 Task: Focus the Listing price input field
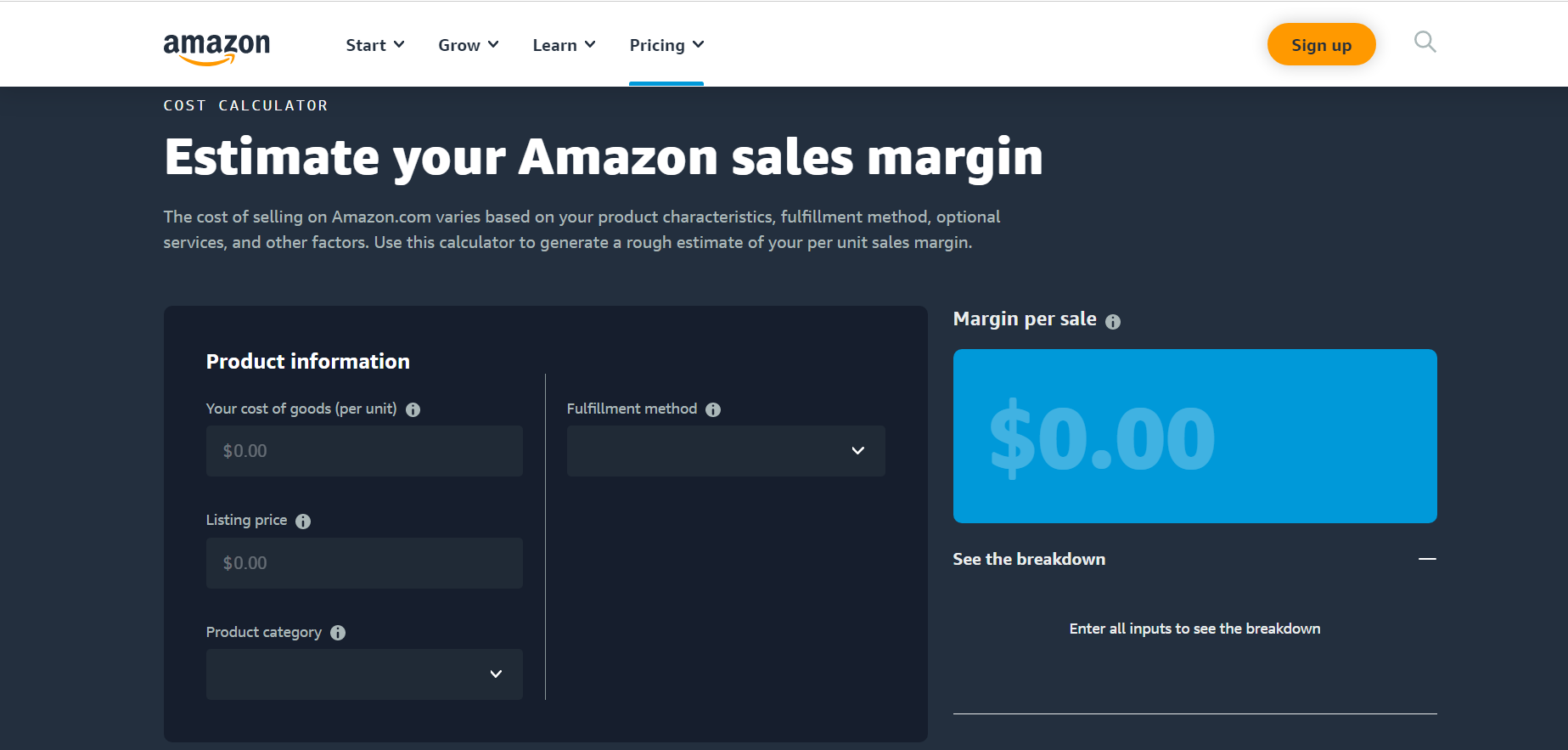pos(364,563)
